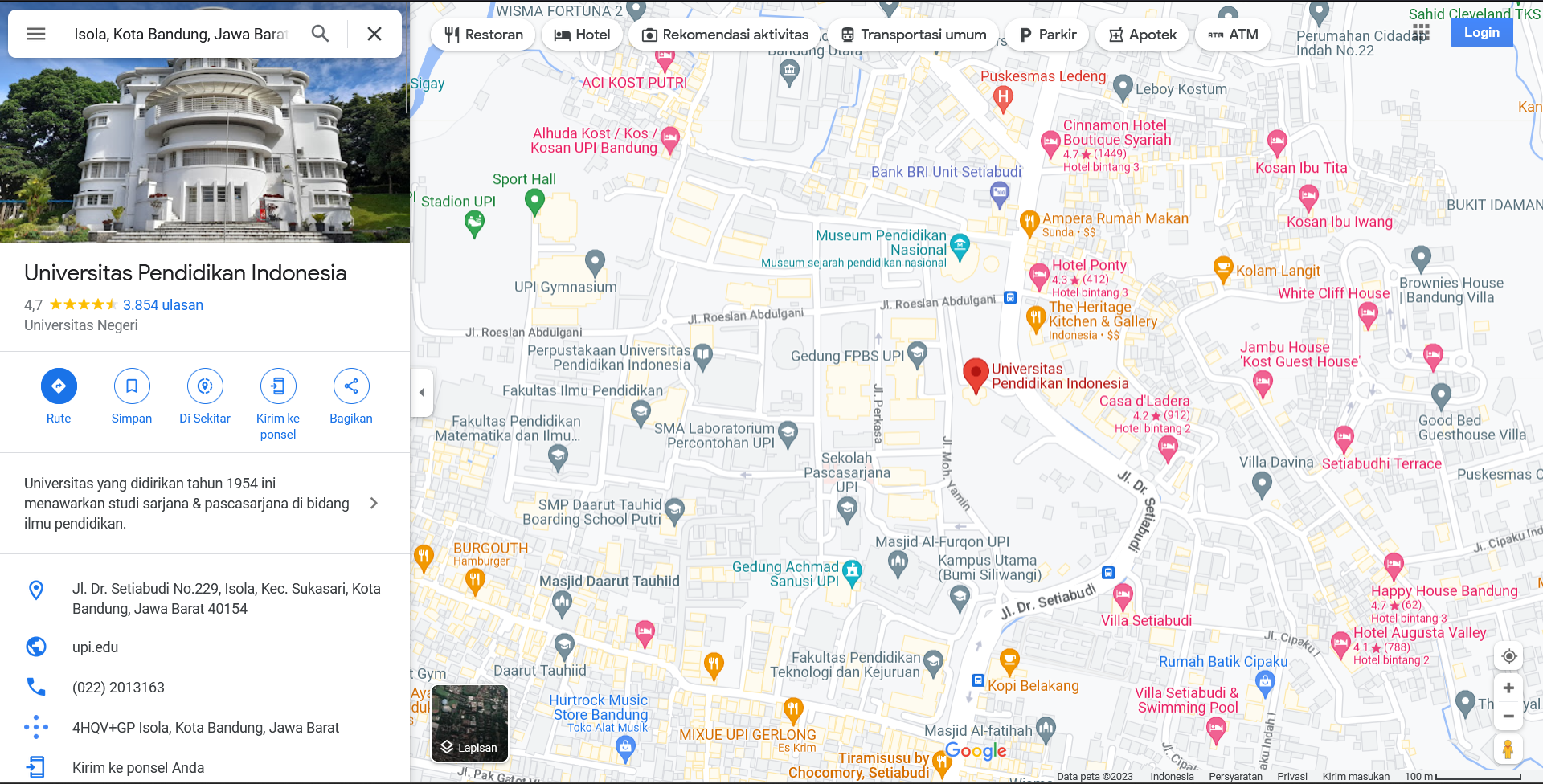Viewport: 1543px width, 784px height.
Task: Select the Parkir filter chip
Action: click(x=1048, y=35)
